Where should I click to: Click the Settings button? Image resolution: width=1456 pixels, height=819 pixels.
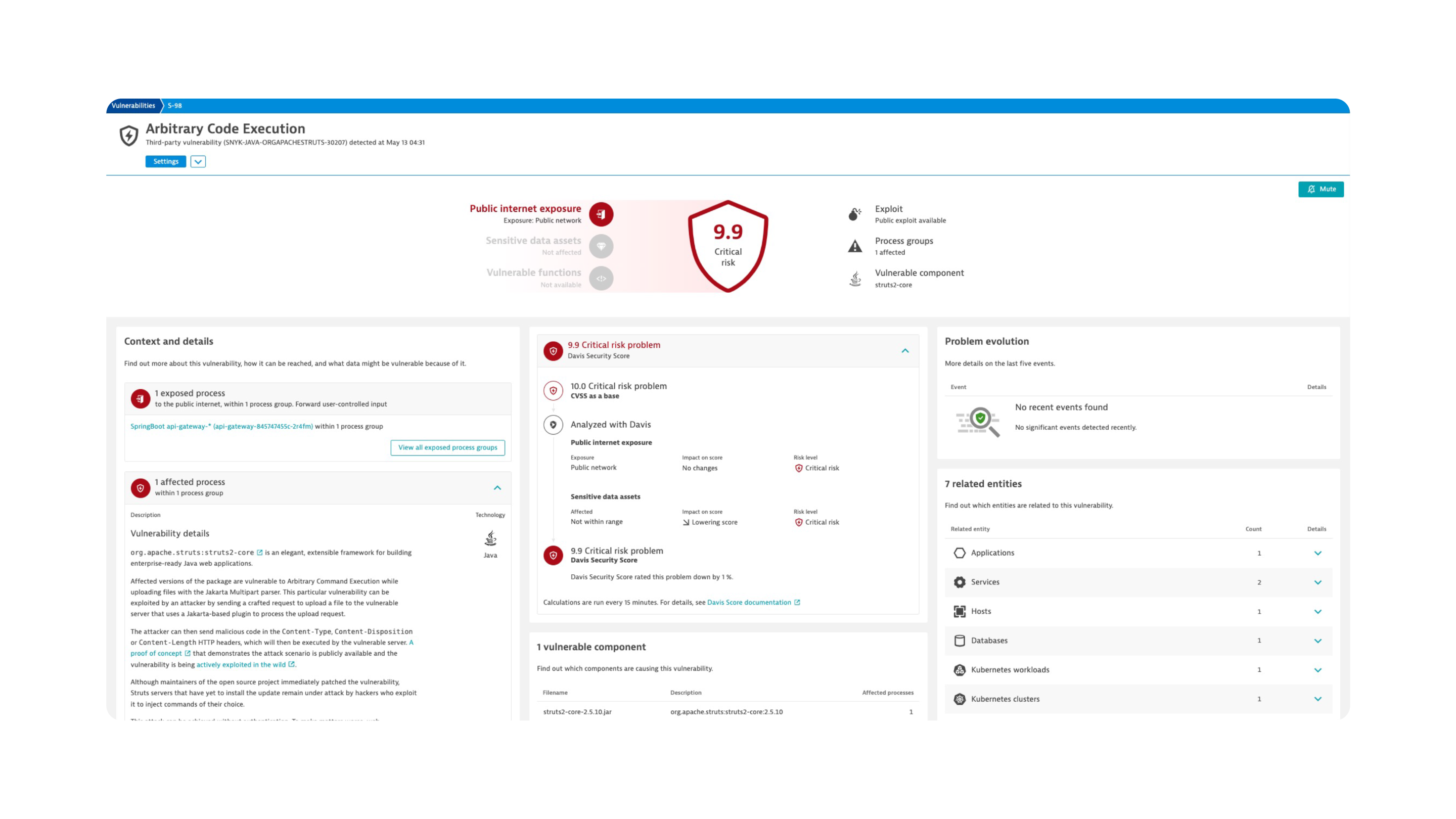tap(166, 162)
